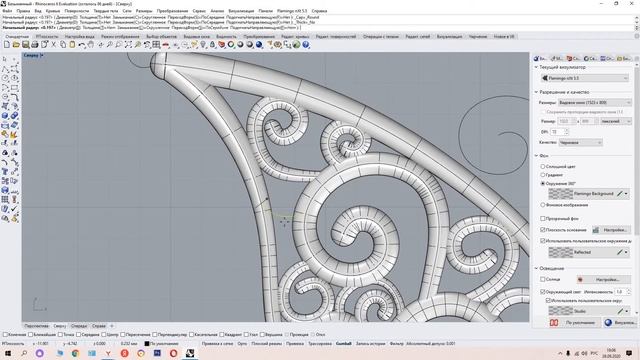Select the Градиент background radio button
Image resolution: width=640 pixels, height=360 pixels.
click(x=543, y=175)
